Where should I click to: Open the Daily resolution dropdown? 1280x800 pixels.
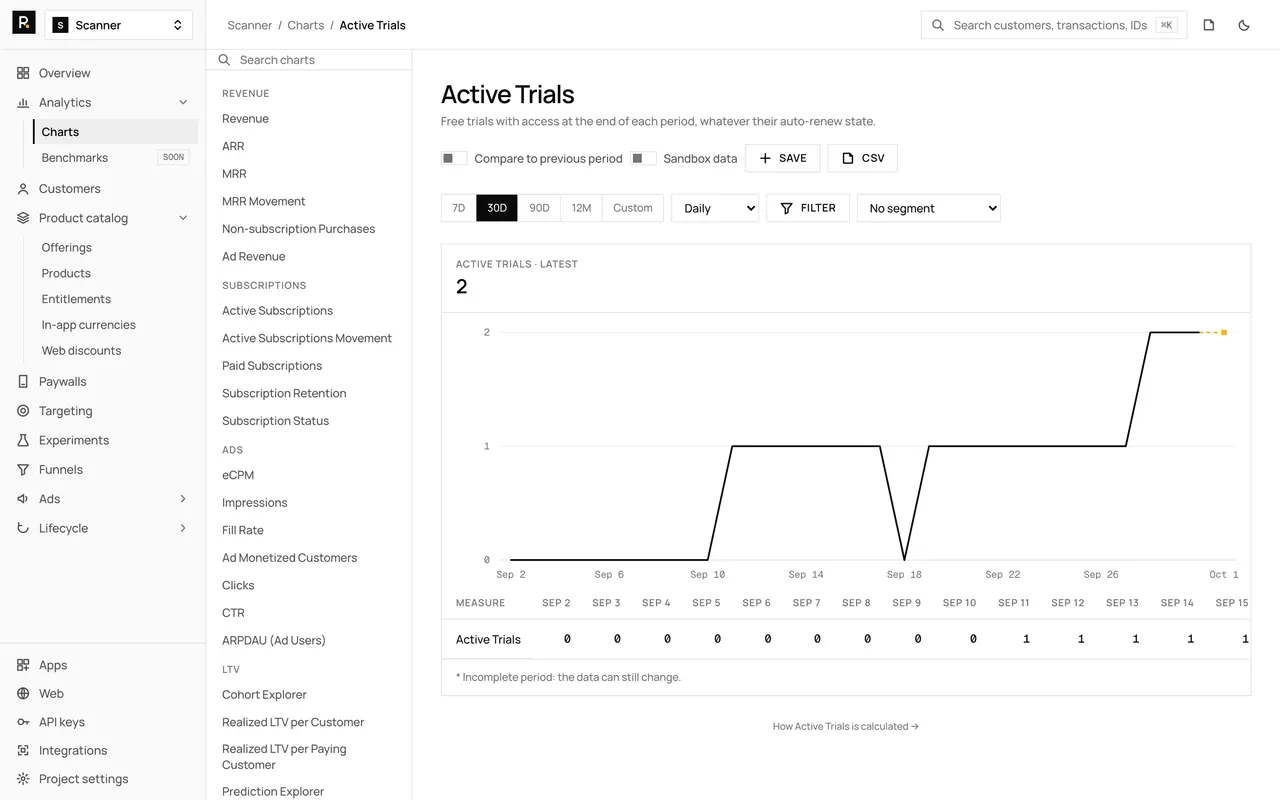715,208
